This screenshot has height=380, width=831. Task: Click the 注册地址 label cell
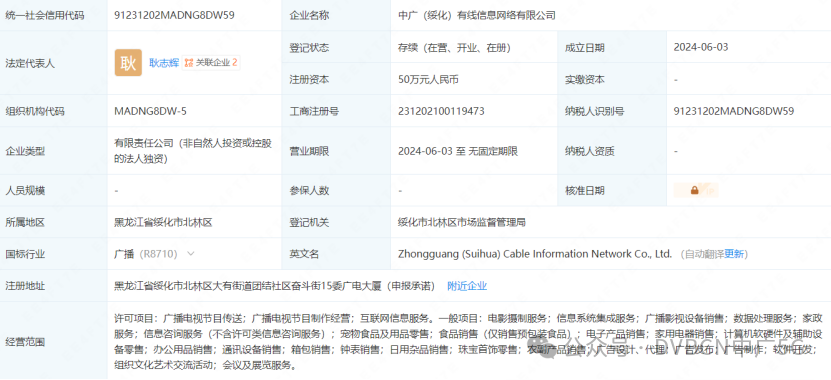pyautogui.click(x=54, y=286)
